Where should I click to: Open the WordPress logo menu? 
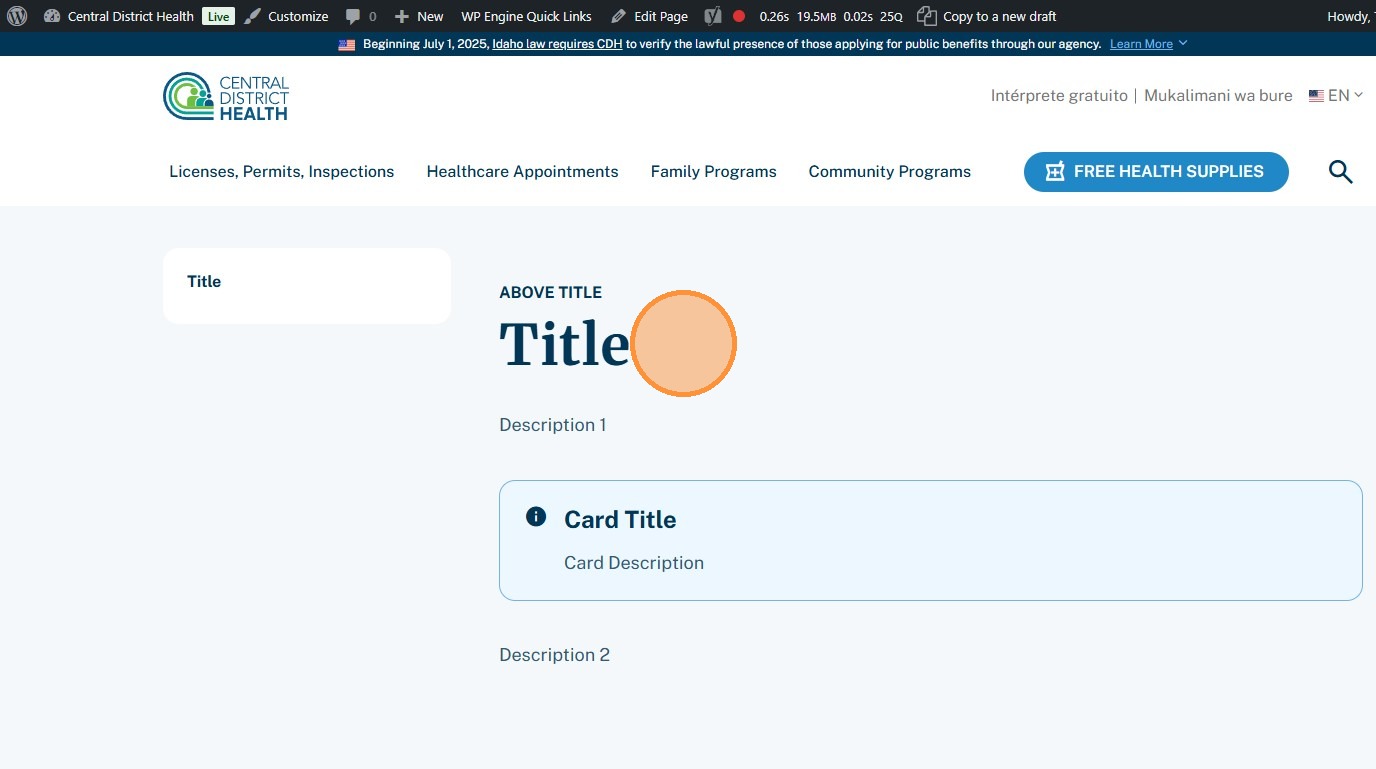17,16
